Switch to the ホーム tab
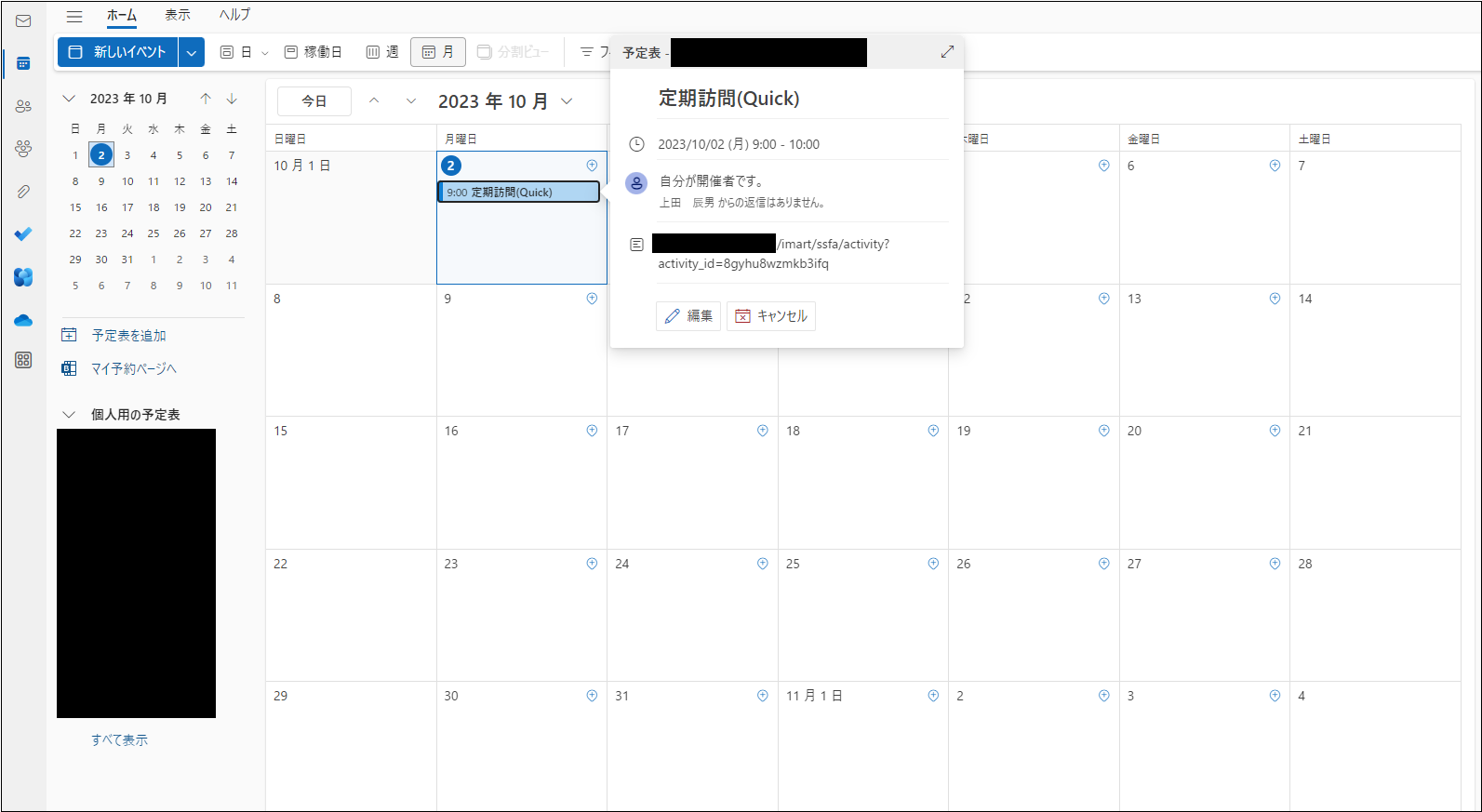1482x812 pixels. [122, 15]
